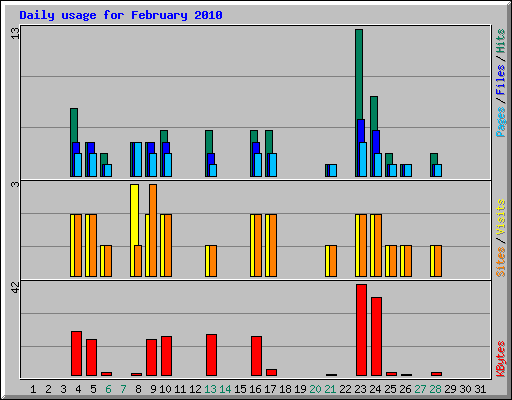Click the y-axis value '42' for KBytes
Viewport: 512px width, 400px height.
(15, 287)
